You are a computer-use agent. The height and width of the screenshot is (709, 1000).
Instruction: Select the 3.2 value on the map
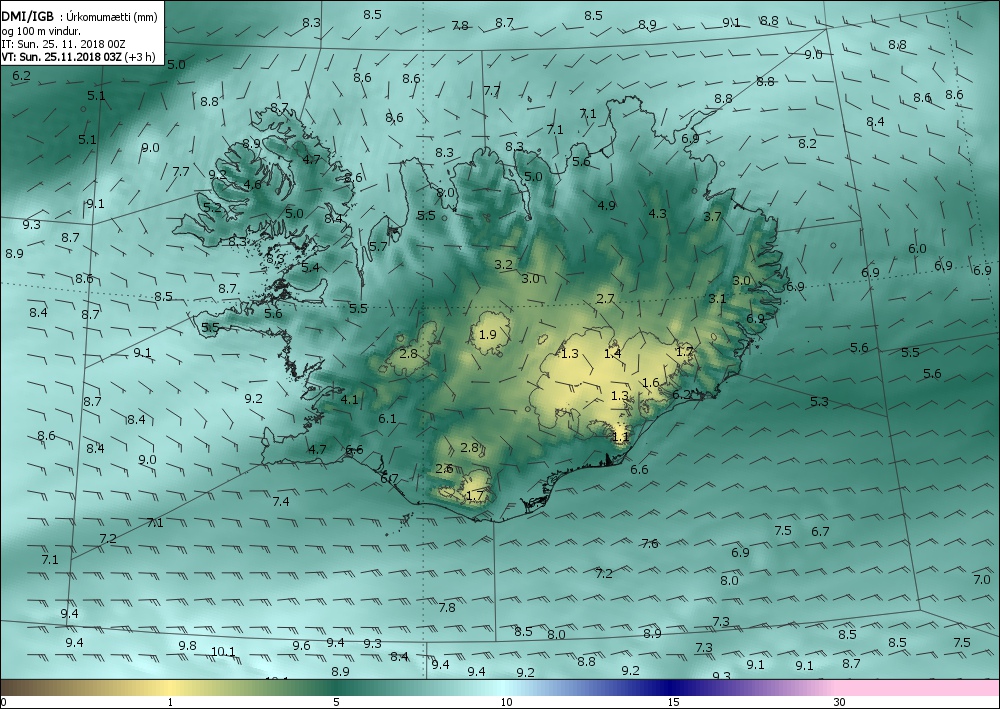pyautogui.click(x=503, y=265)
